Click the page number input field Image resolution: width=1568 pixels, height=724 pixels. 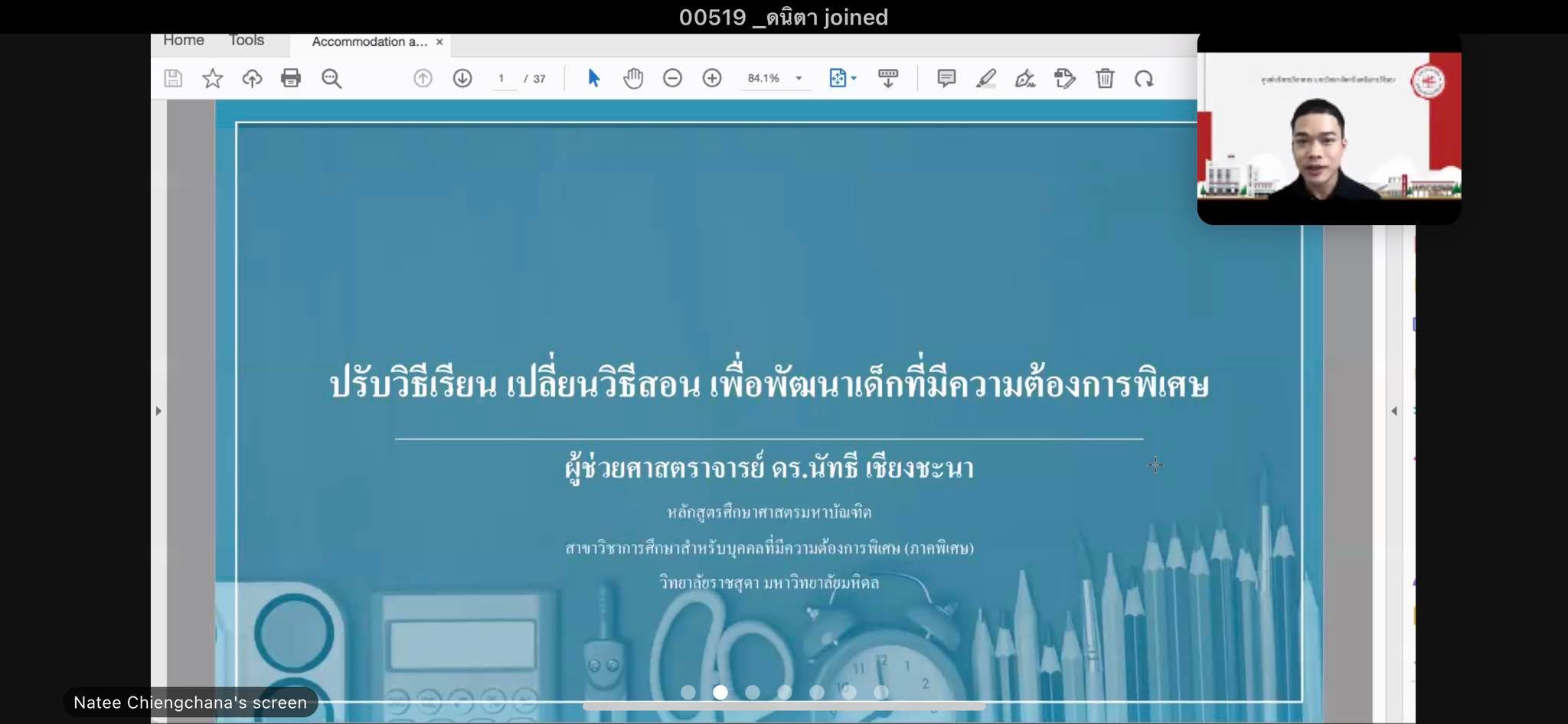(501, 78)
